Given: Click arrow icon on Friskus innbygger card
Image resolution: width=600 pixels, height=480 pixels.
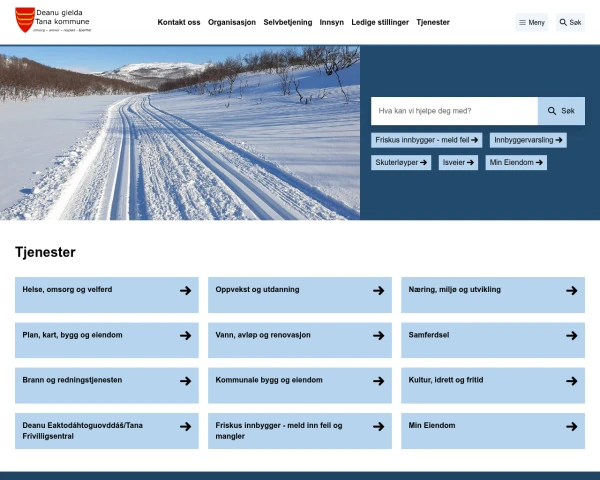Looking at the screenshot, I should pyautogui.click(x=379, y=426).
